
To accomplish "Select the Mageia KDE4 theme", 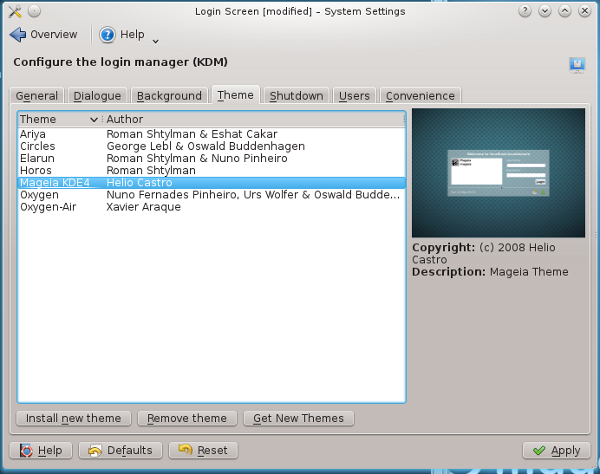I will [x=212, y=182].
